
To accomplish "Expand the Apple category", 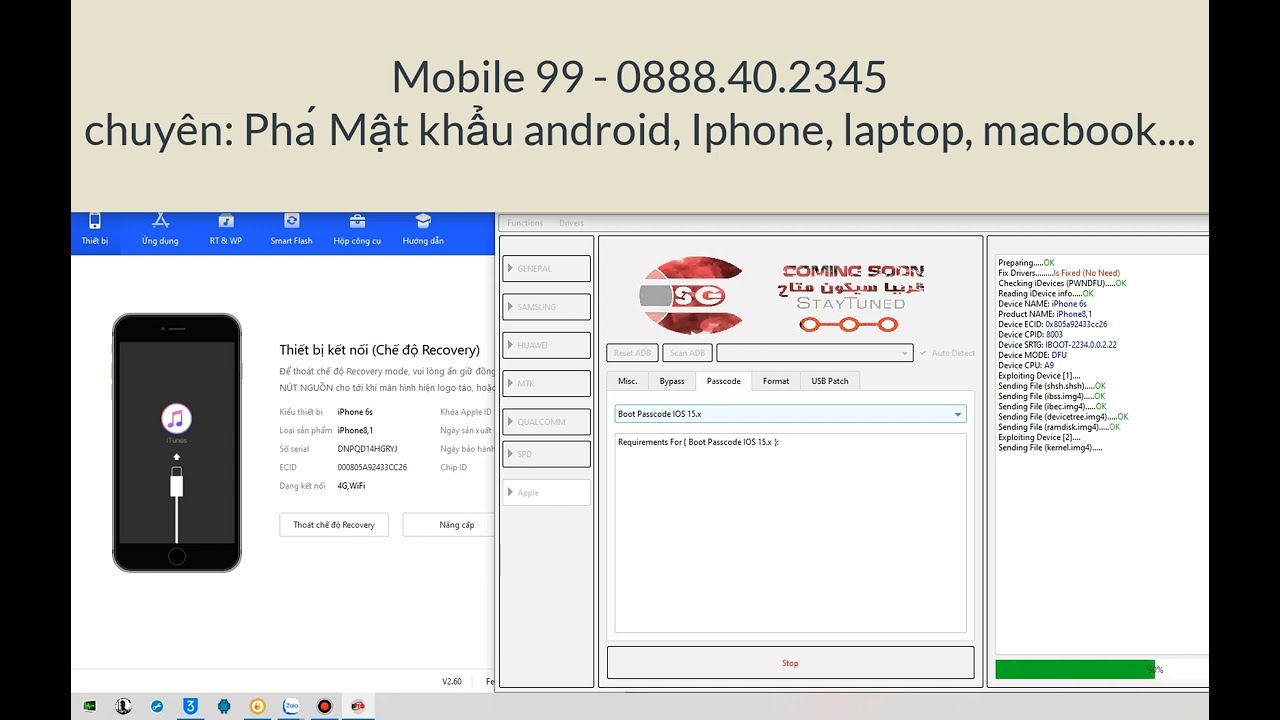I will point(546,492).
